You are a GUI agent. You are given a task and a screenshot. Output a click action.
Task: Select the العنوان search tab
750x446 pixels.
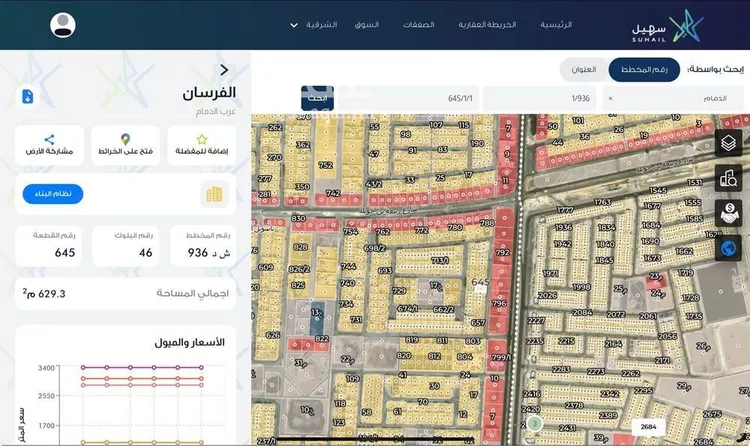click(x=584, y=69)
